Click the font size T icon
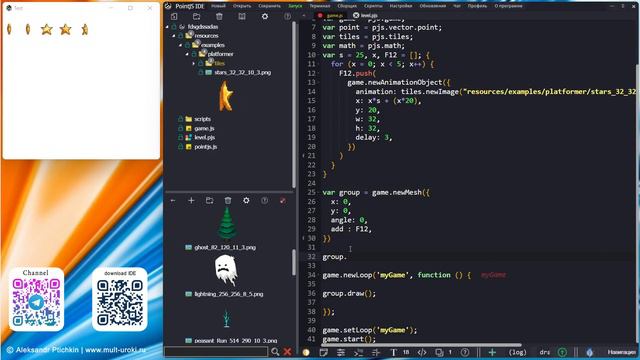Viewport: 640px width, 360px height. point(393,352)
